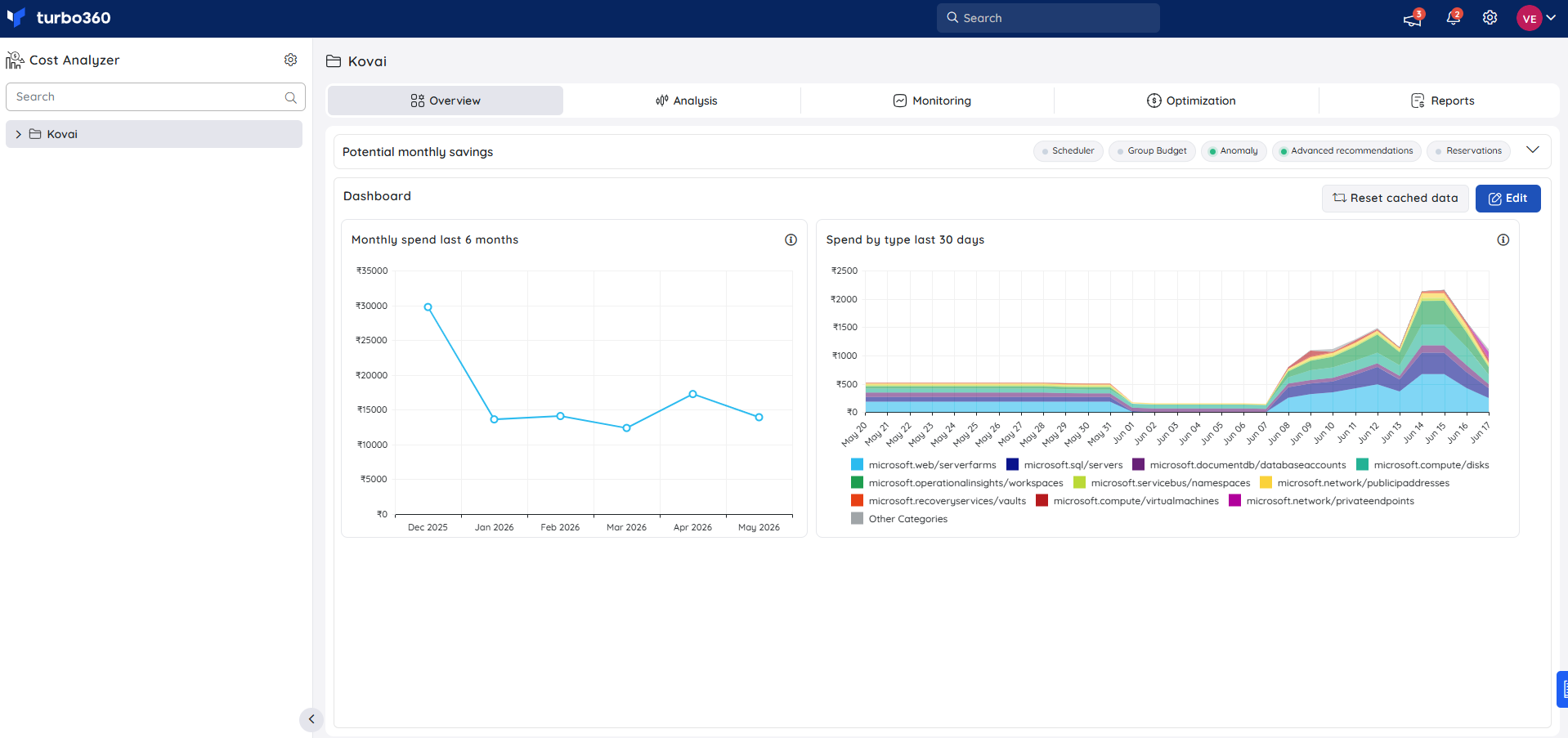This screenshot has width=1568, height=738.
Task: Switch to the Optimization tab
Action: click(x=1191, y=101)
